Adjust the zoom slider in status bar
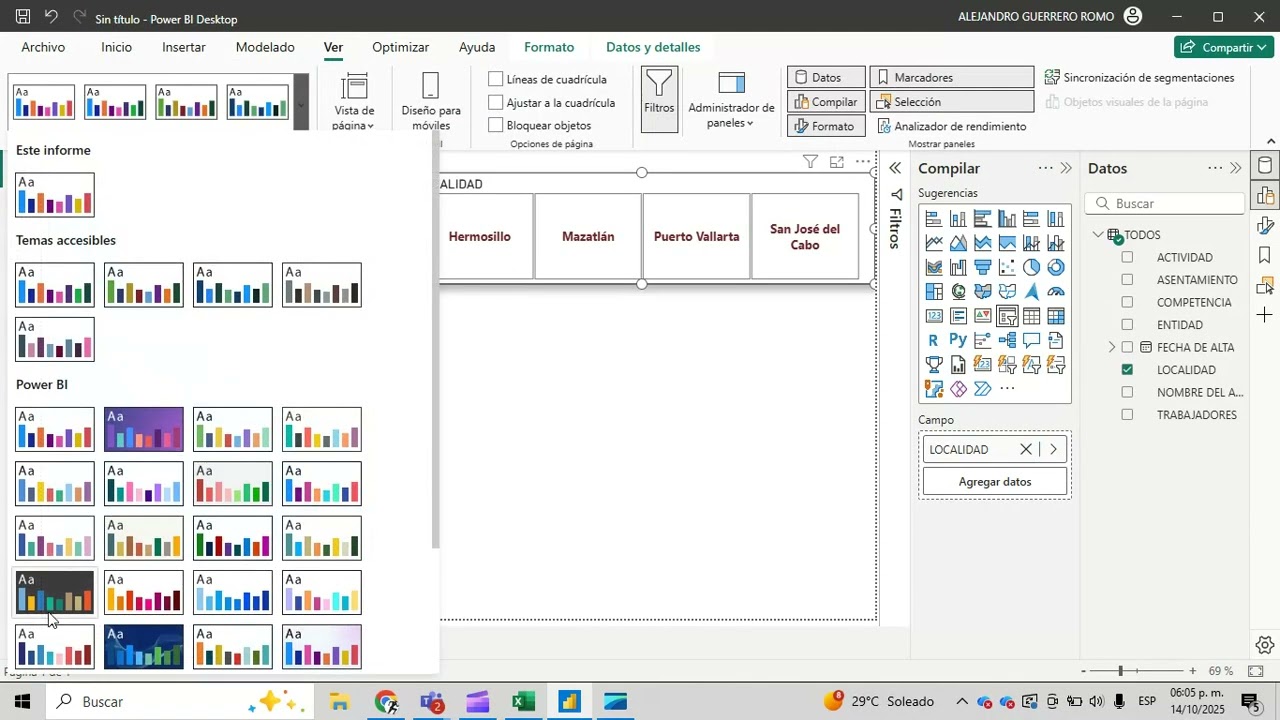Viewport: 1280px width, 720px height. click(1121, 671)
